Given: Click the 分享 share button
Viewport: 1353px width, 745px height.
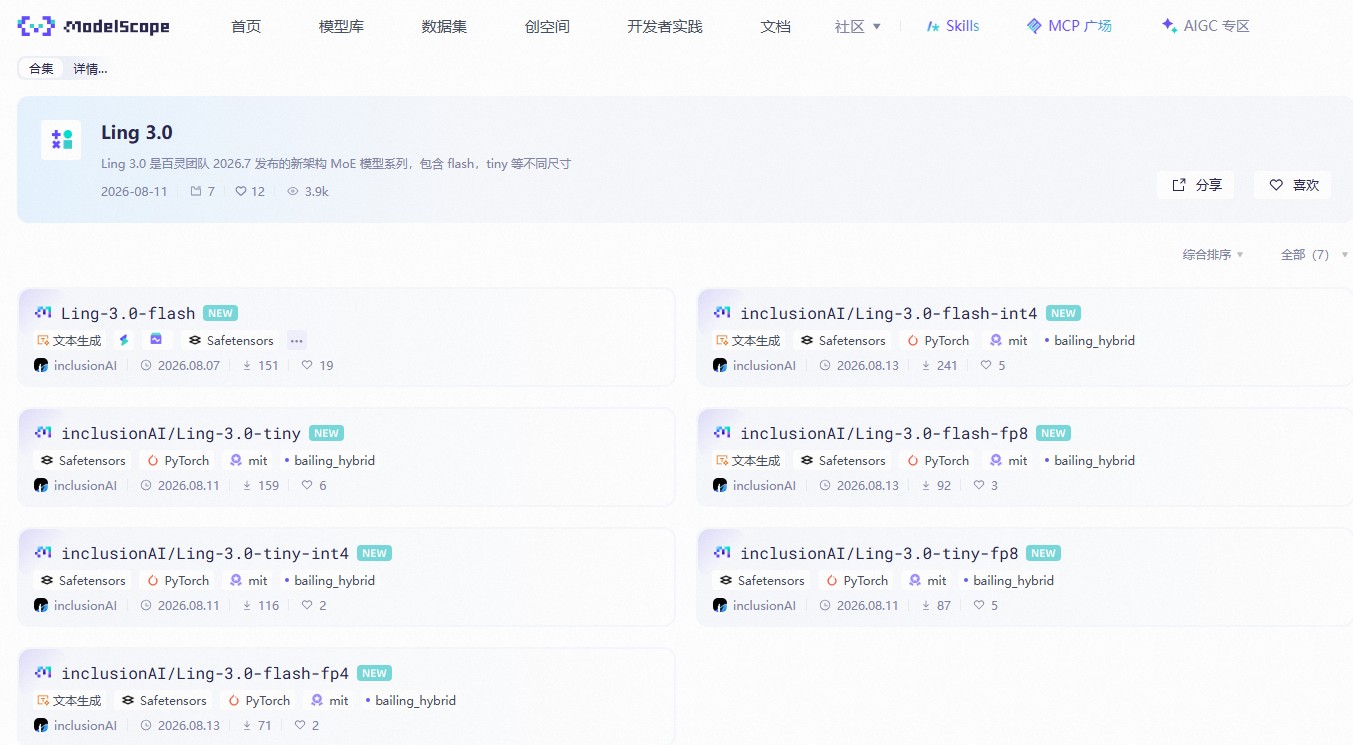Looking at the screenshot, I should click(1196, 185).
